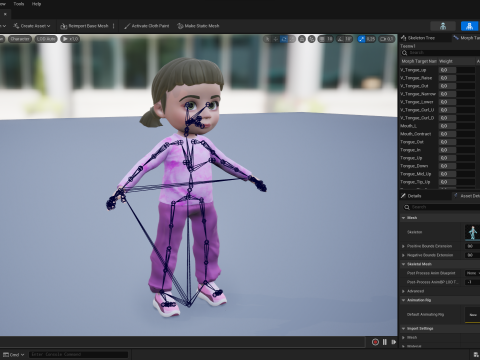Click the surface snapping icon

(311, 39)
